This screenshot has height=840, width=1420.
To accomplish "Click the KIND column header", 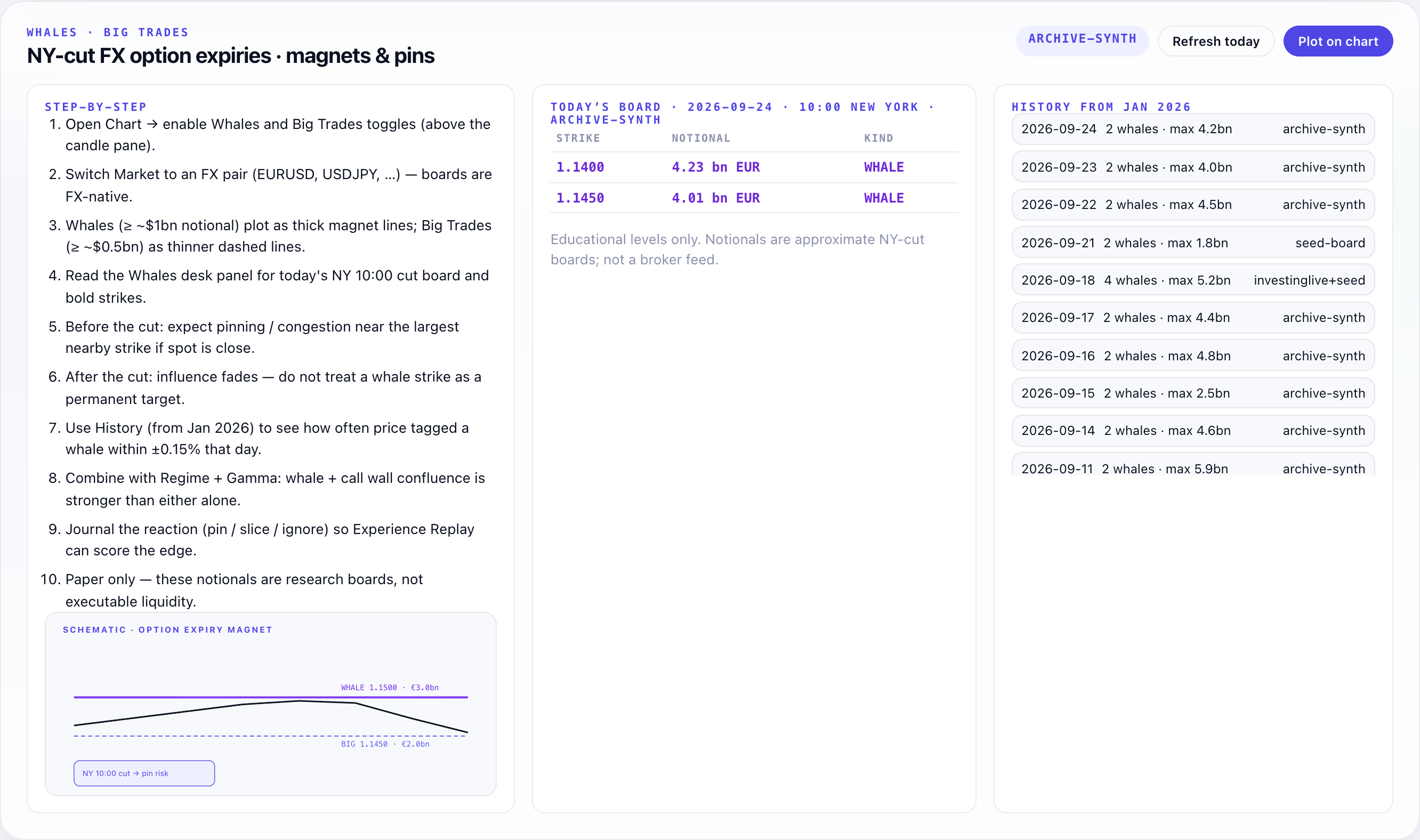I will pos(878,138).
